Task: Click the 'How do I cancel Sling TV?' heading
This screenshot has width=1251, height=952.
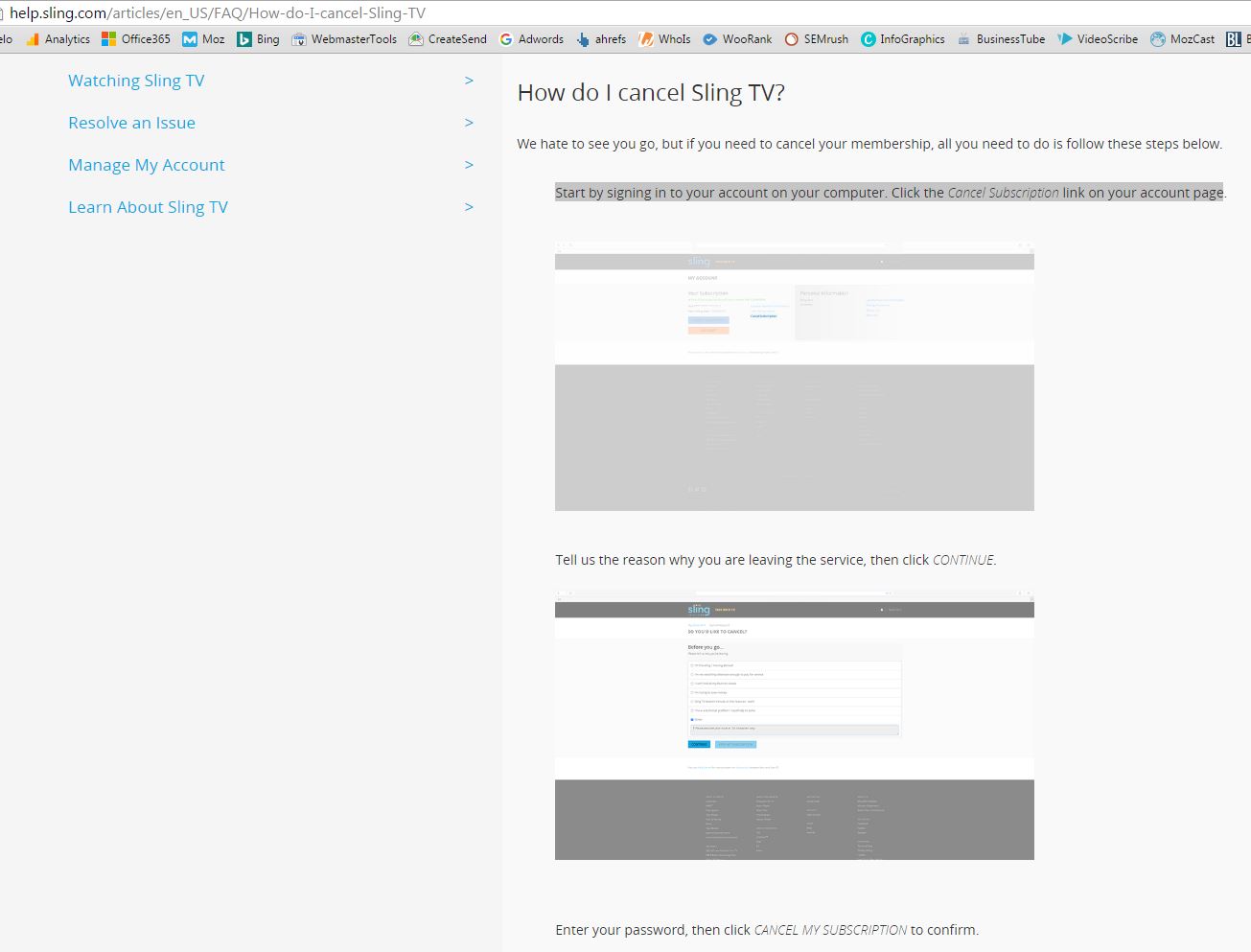Action: [x=651, y=93]
